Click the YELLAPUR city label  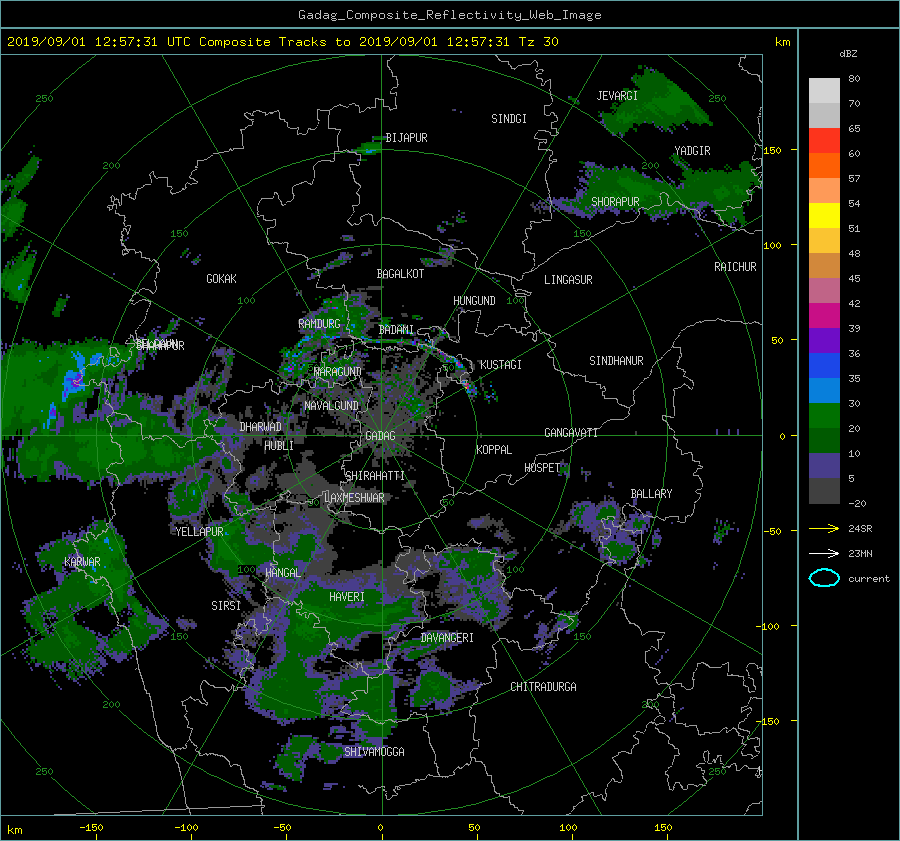[200, 532]
